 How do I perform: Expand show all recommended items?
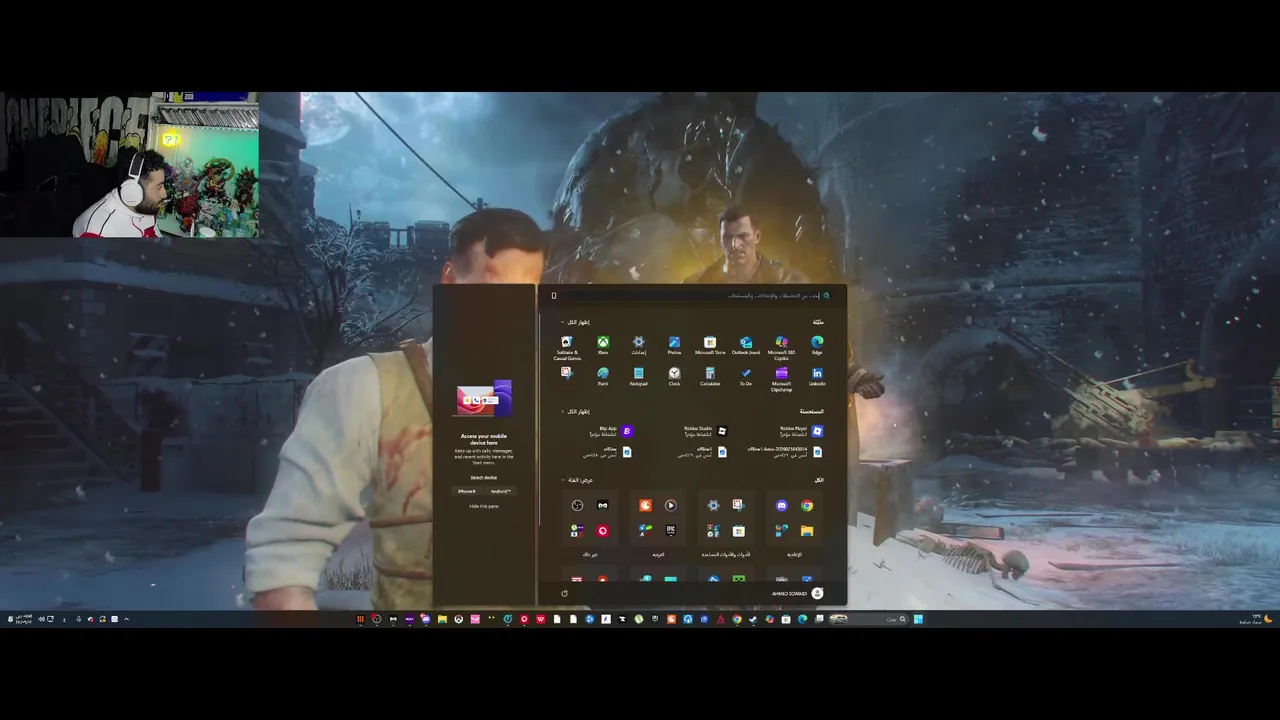[x=575, y=411]
